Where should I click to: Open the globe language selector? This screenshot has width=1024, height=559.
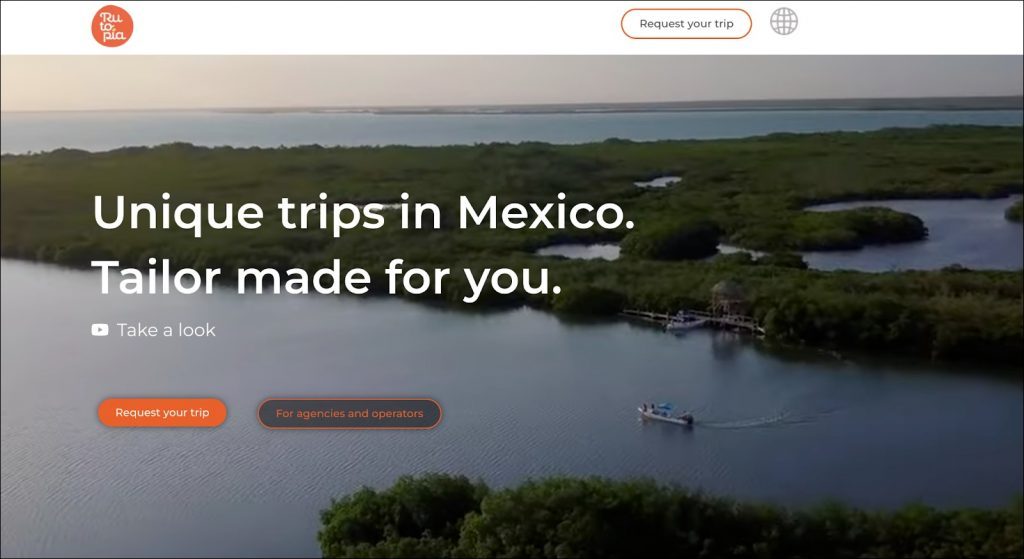tap(783, 22)
